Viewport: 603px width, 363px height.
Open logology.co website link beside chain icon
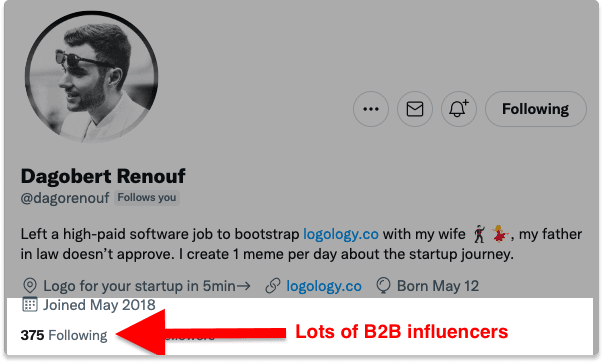pyautogui.click(x=324, y=286)
